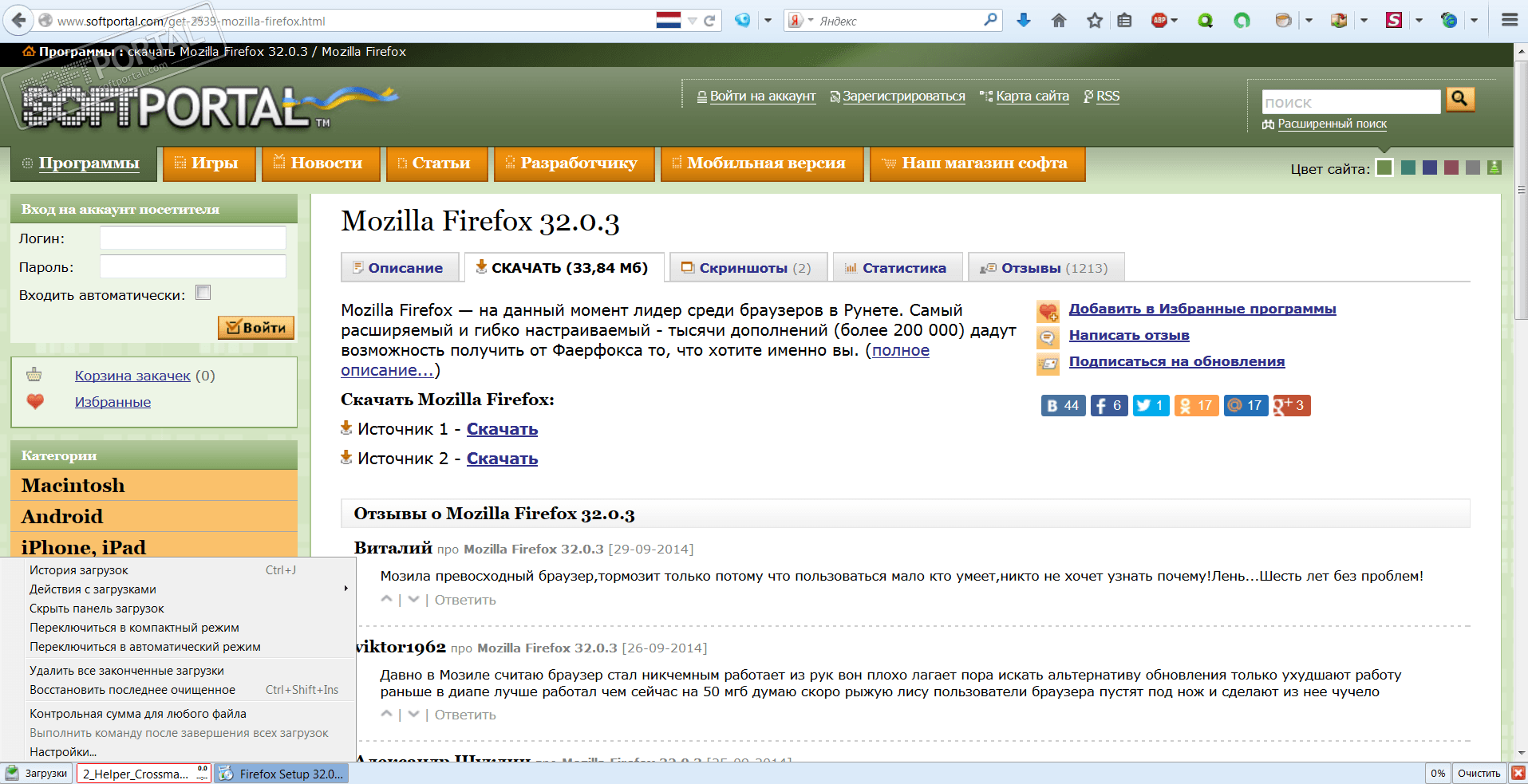
Task: Open the dropdown next to the blue chat-bubble icon
Action: click(x=768, y=21)
